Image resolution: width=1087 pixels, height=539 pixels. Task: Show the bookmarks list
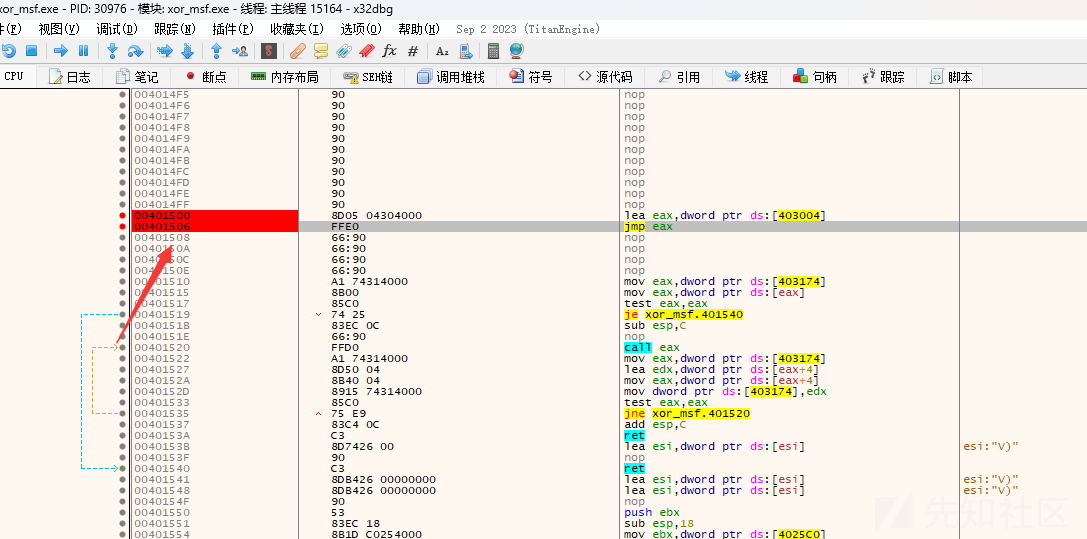(x=367, y=51)
